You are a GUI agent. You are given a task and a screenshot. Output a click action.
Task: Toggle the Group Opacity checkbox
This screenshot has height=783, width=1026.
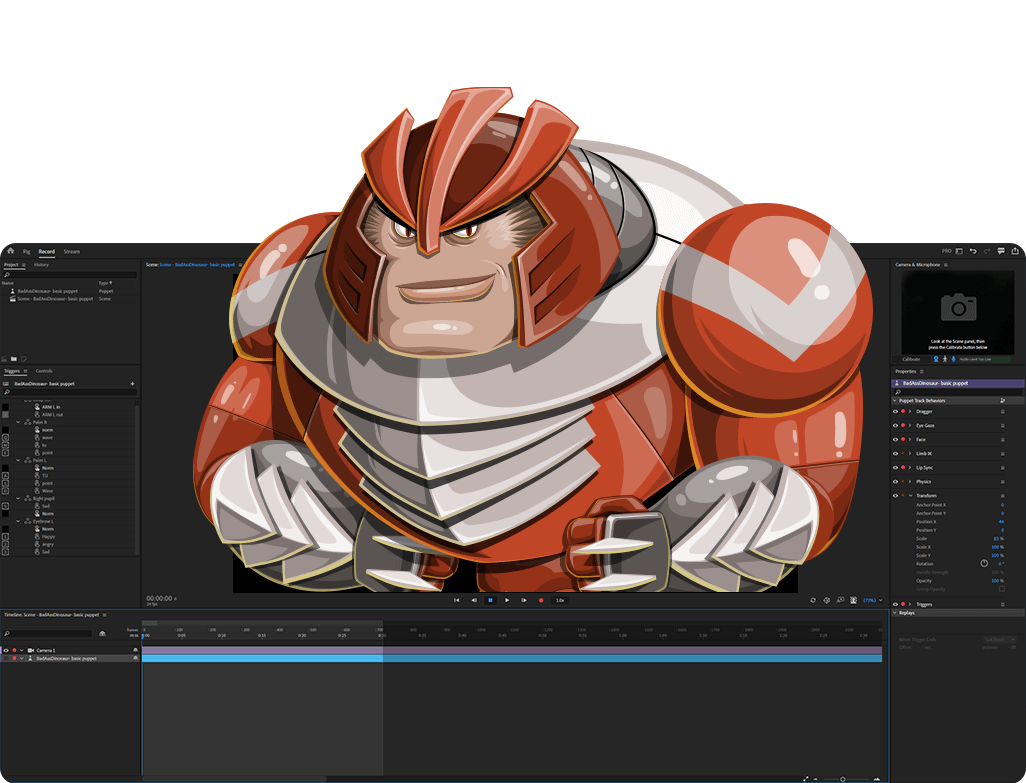click(1002, 589)
